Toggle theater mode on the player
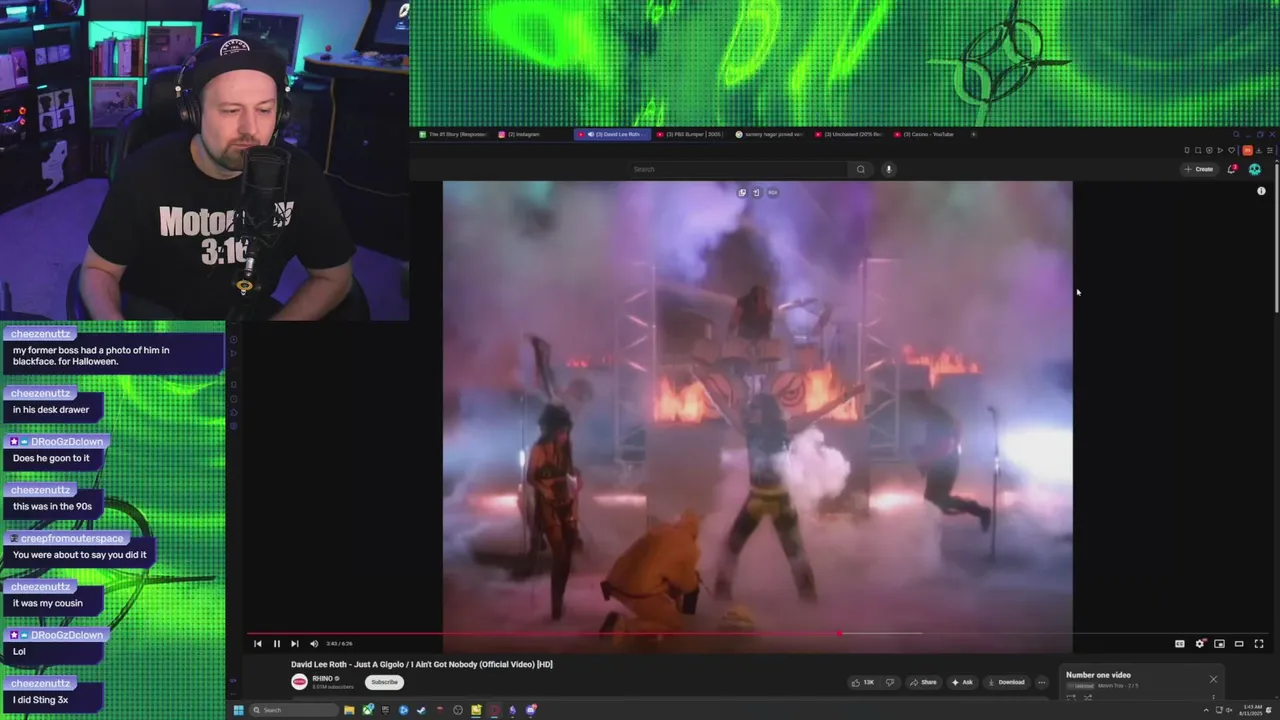This screenshot has width=1280, height=720. [1239, 644]
